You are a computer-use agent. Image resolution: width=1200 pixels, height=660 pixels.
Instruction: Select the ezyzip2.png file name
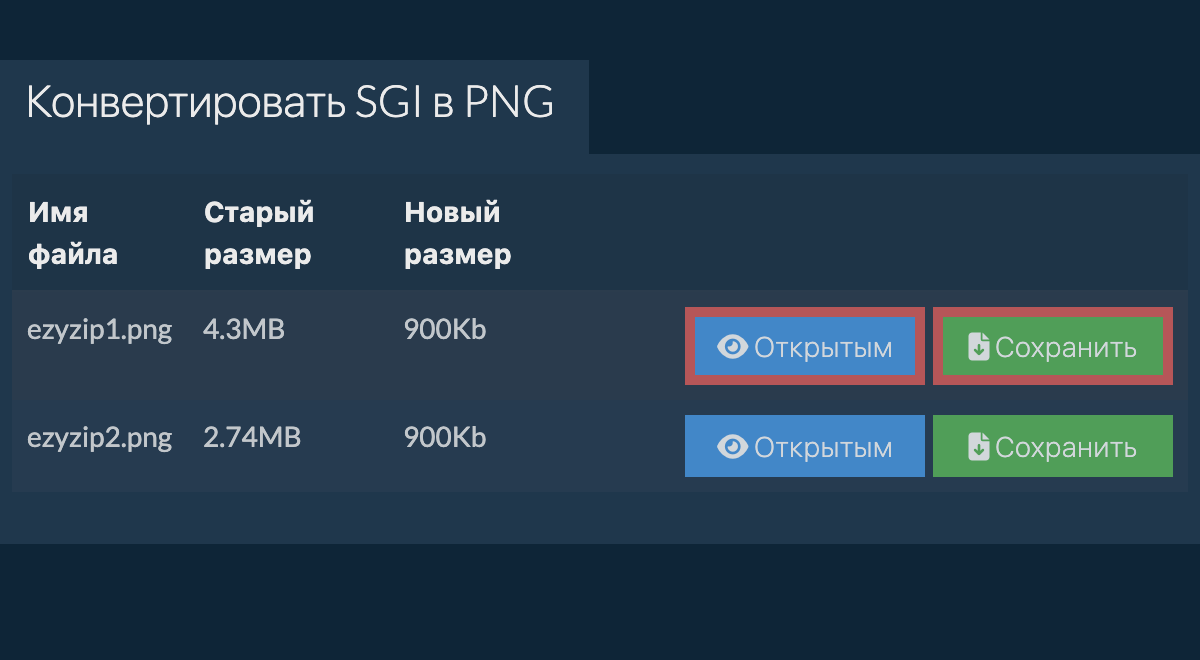pos(100,437)
